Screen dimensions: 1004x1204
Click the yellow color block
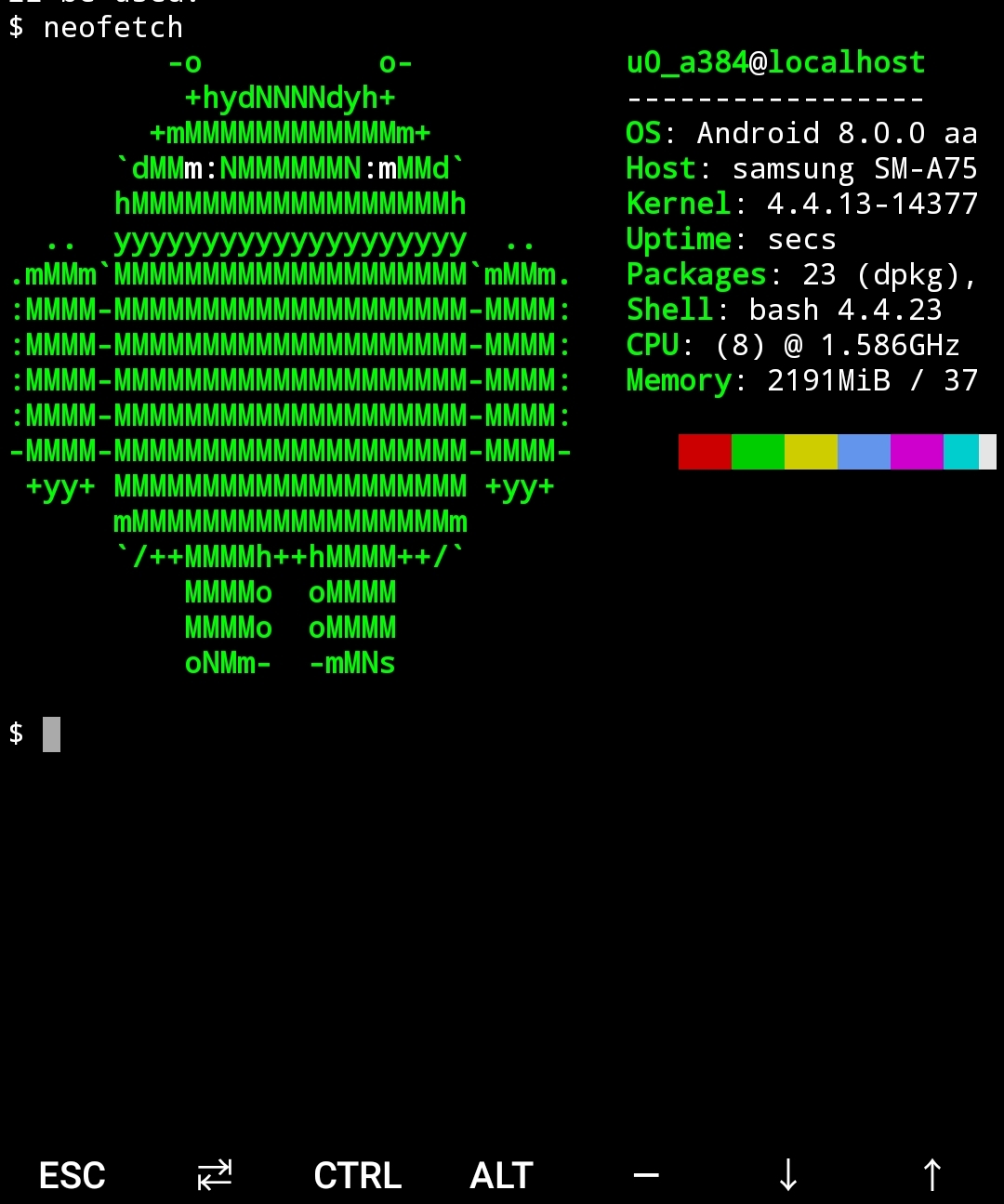(811, 451)
